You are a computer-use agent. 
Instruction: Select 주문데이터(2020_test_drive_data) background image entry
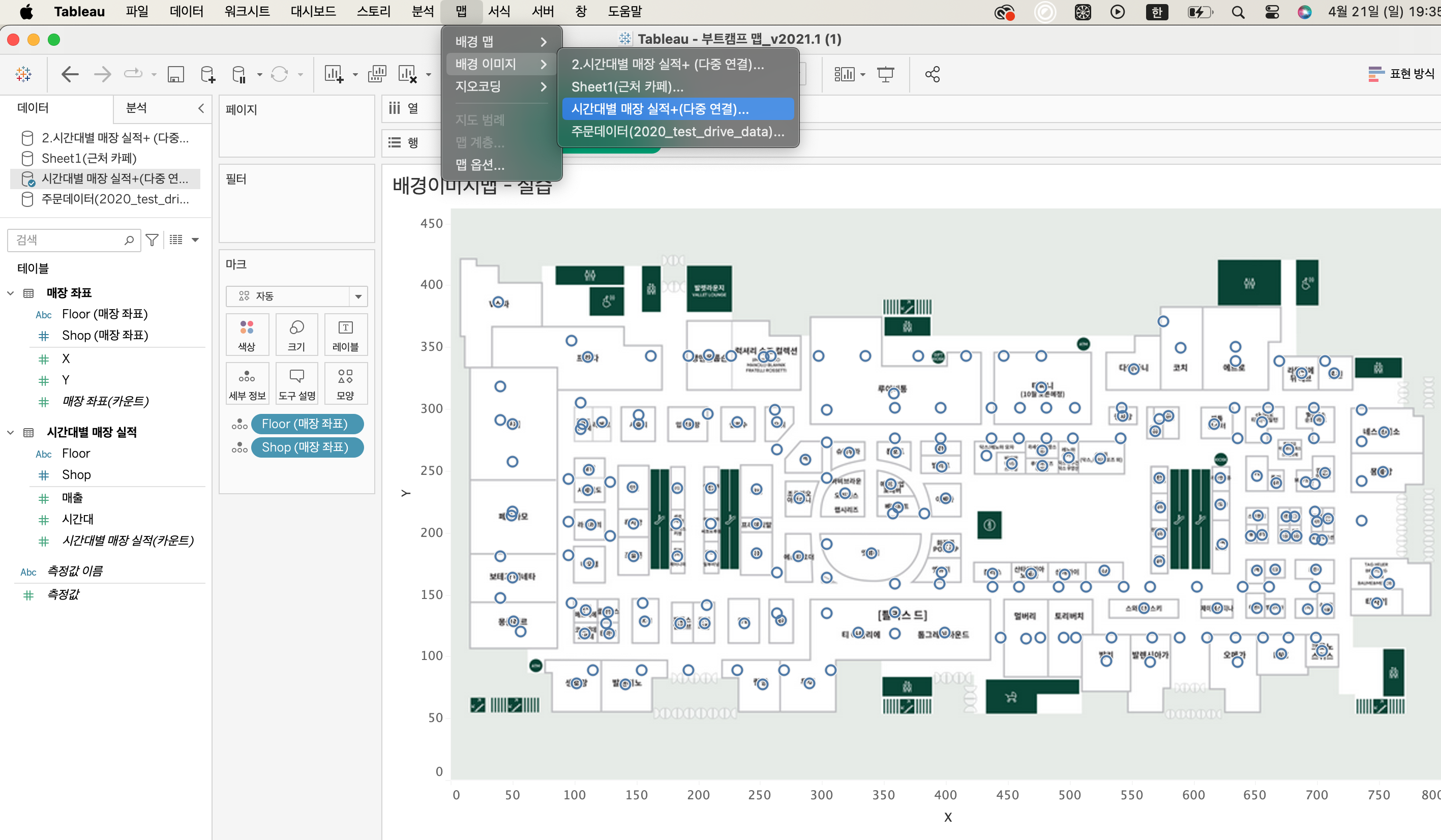pos(677,132)
